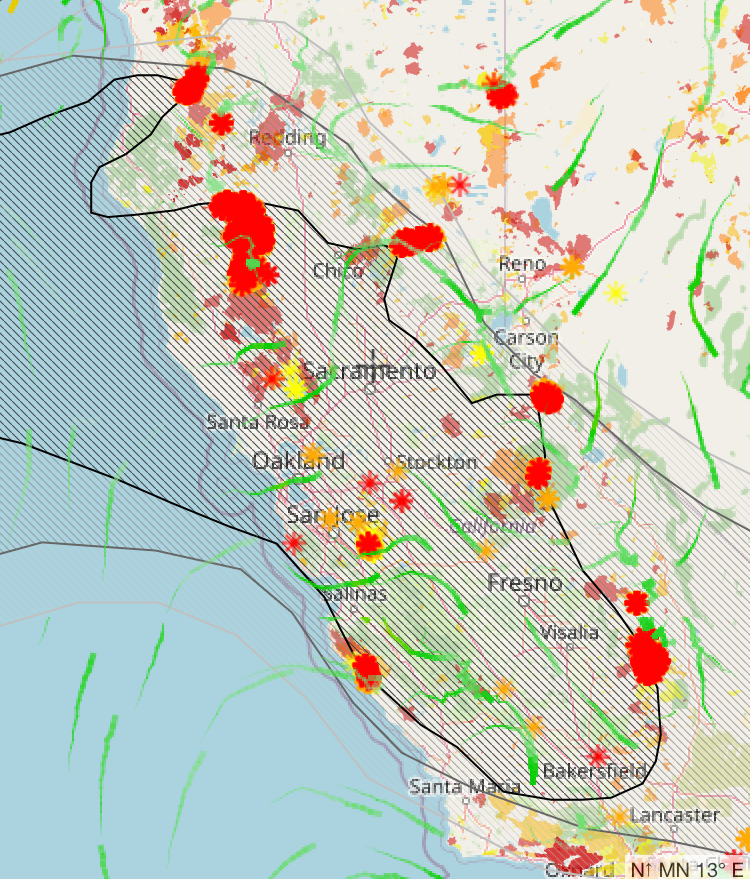
Task: Select the Santa Rosa city label
Action: (257, 422)
